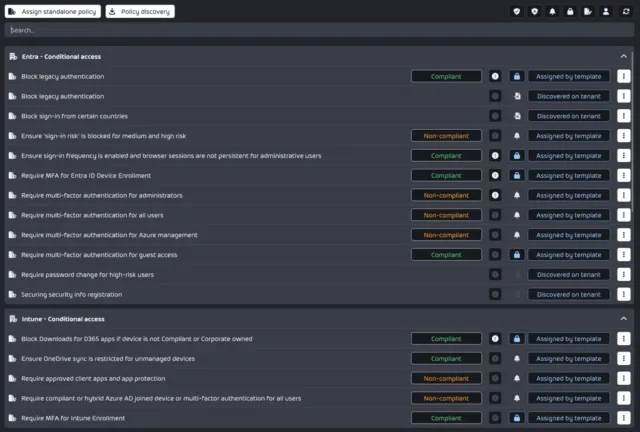
Task: Click the user profile icon in top toolbar
Action: (606, 11)
